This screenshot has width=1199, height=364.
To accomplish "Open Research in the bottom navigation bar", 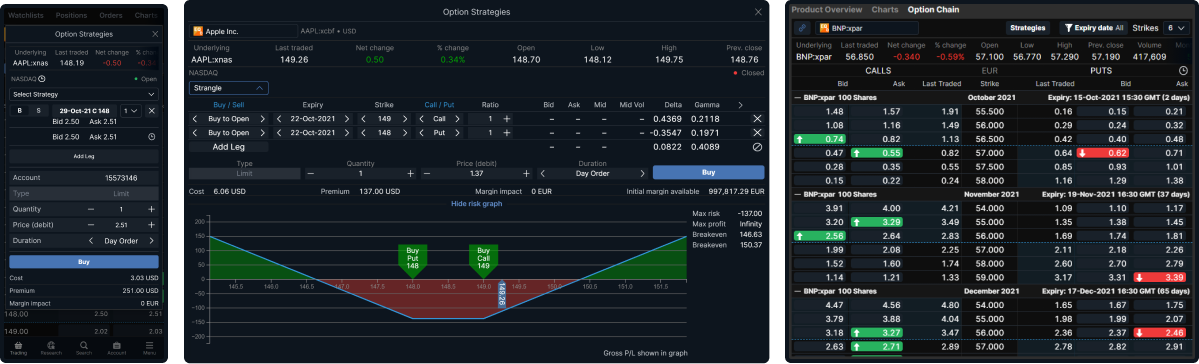I will pyautogui.click(x=51, y=348).
